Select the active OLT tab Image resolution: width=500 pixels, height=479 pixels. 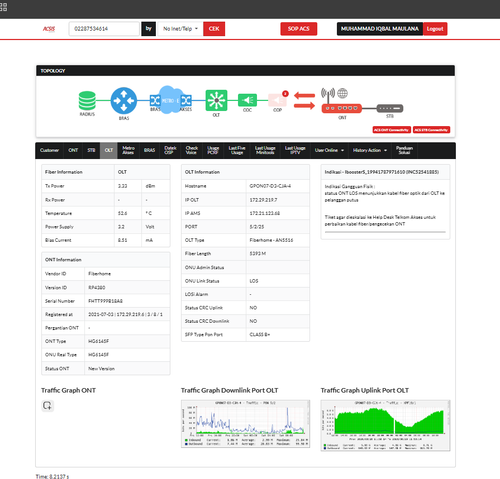coord(109,150)
